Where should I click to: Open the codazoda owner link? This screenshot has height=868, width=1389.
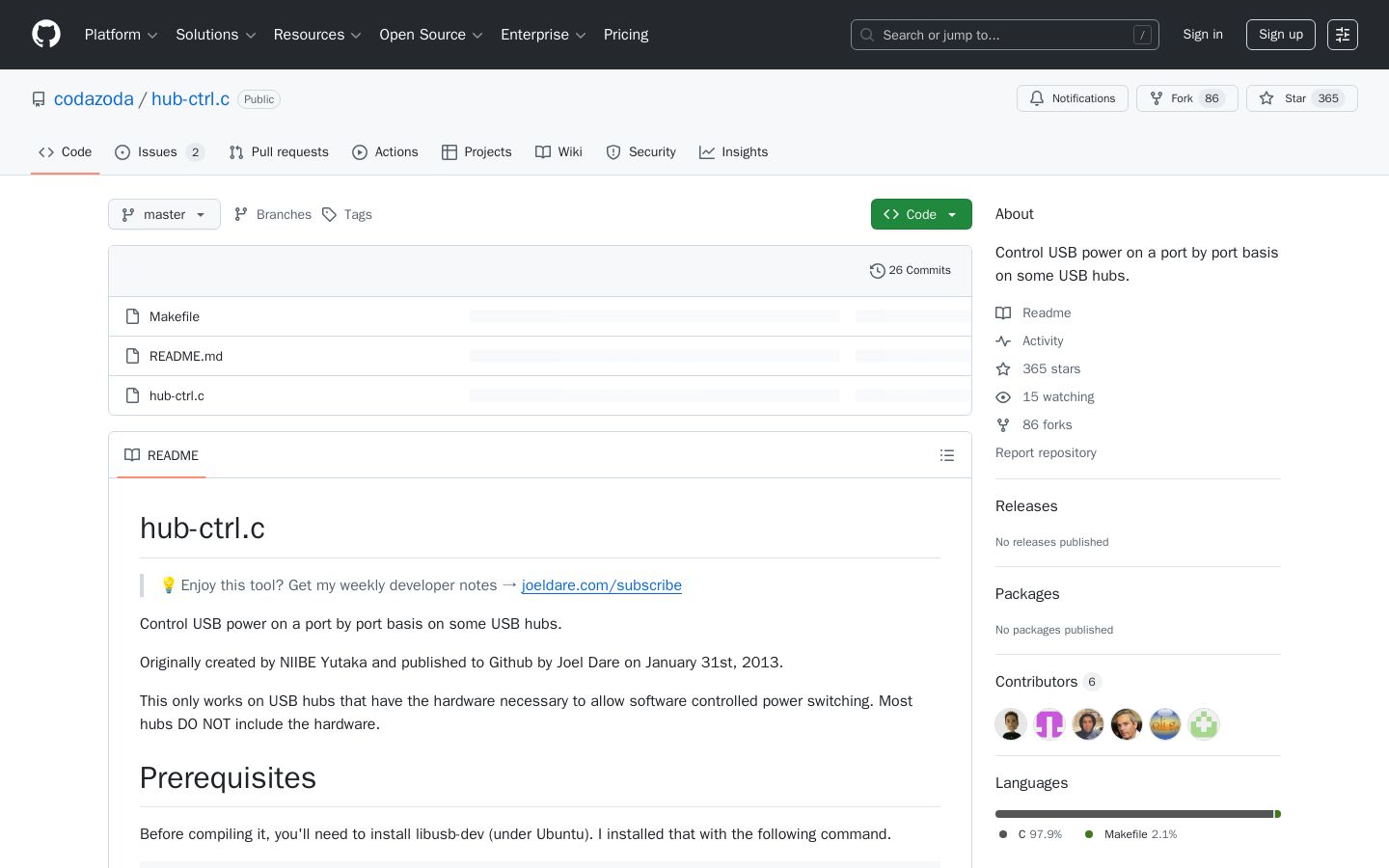coord(94,99)
